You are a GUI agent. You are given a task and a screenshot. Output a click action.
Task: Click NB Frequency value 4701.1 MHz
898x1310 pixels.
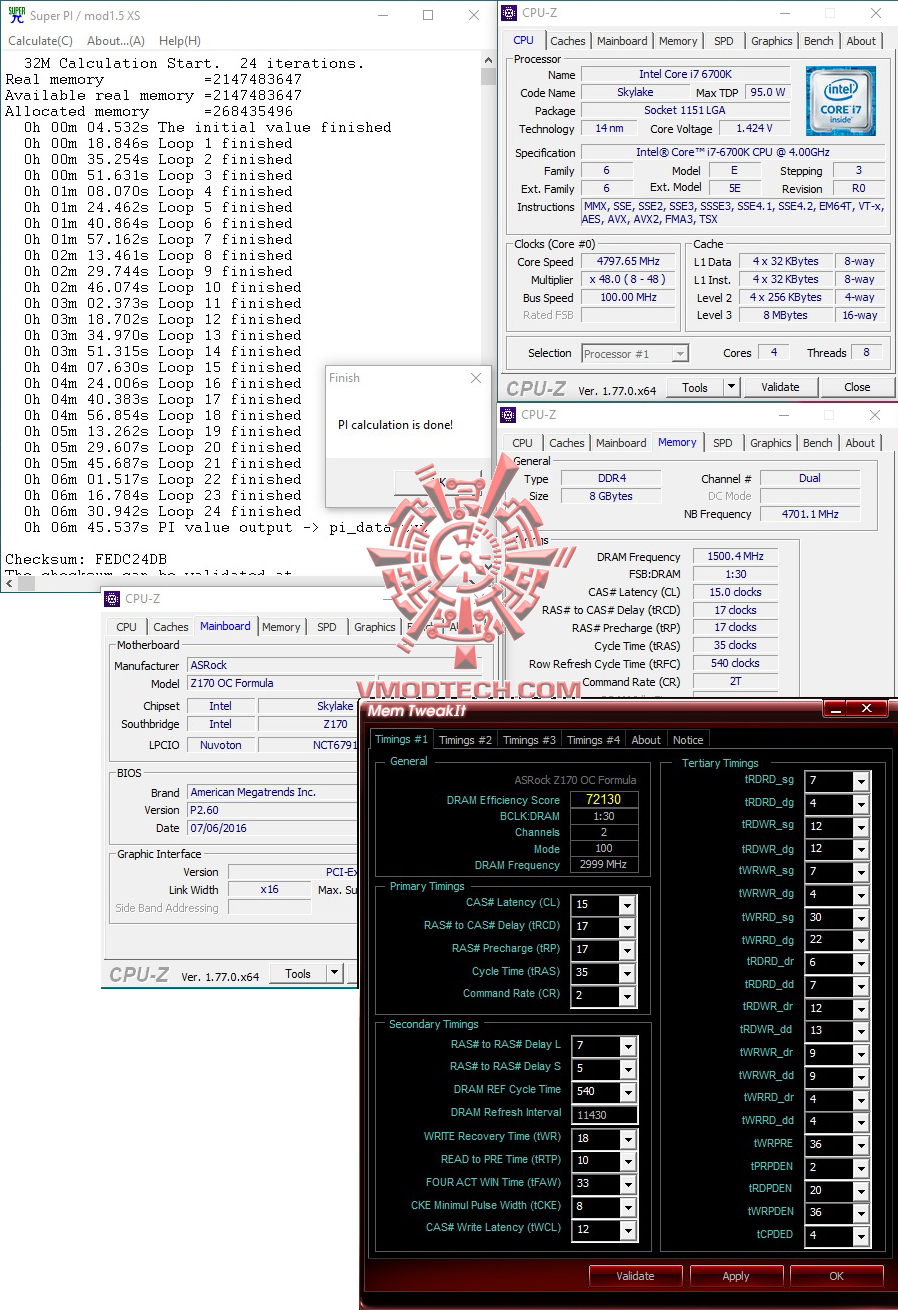pos(810,514)
